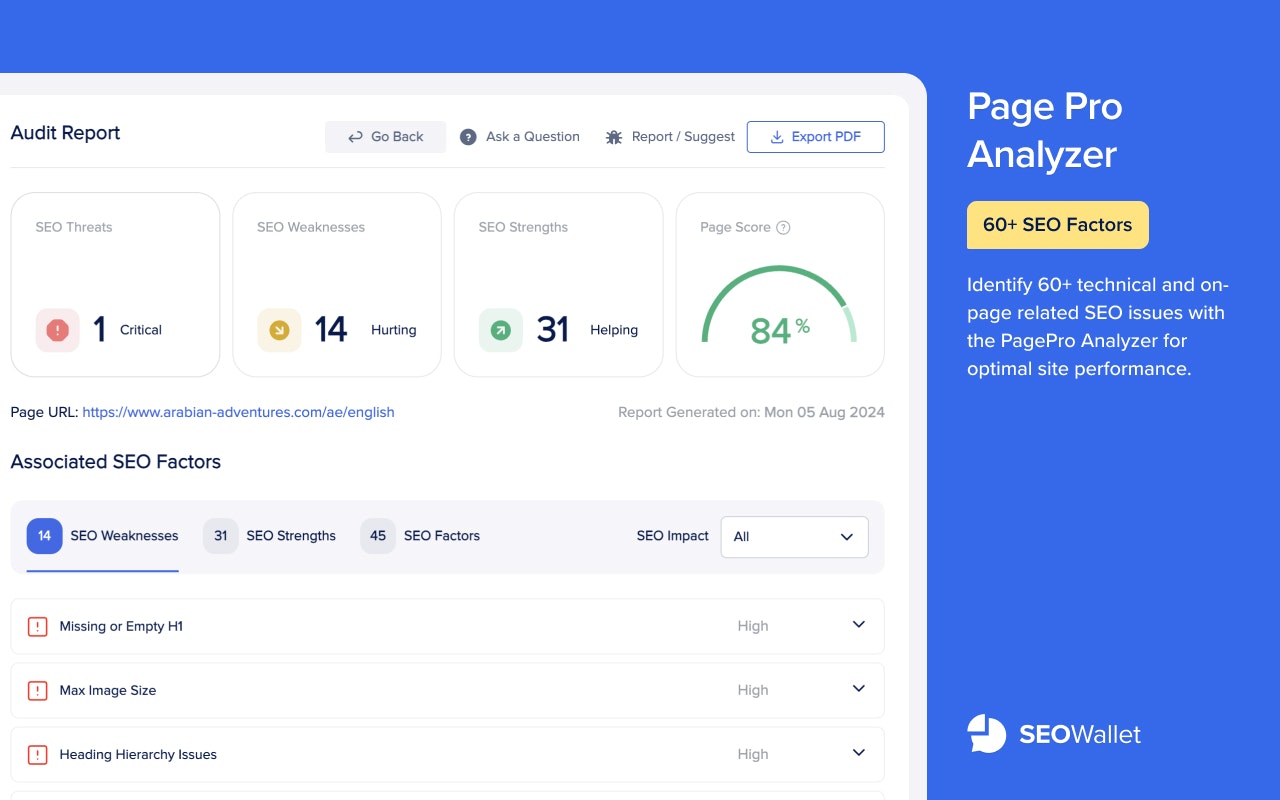Click the 45 count badge on Factors tab
1280x800 pixels.
378,536
